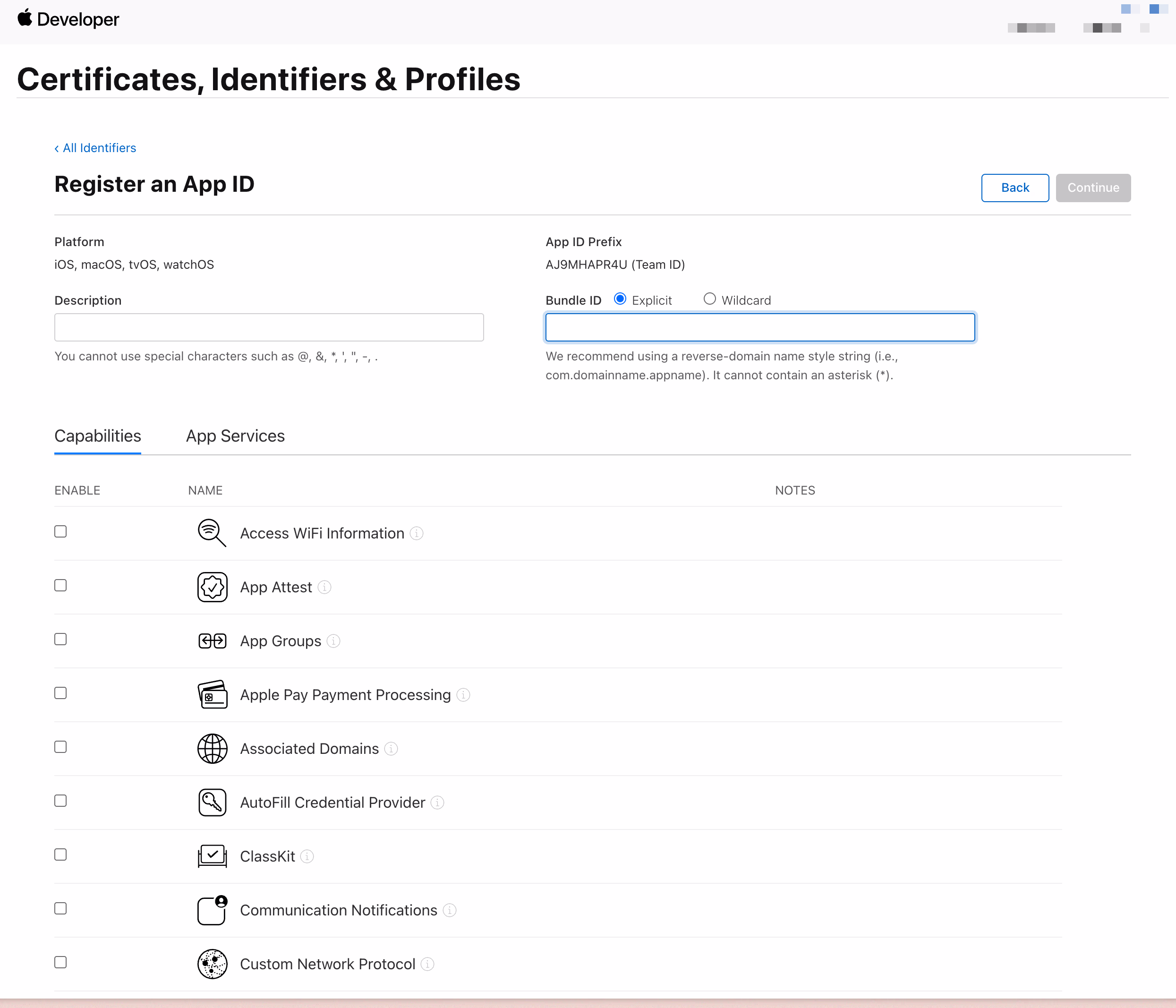Image resolution: width=1176 pixels, height=1008 pixels.
Task: Click the Custom Network Protocol icon
Action: point(212,963)
